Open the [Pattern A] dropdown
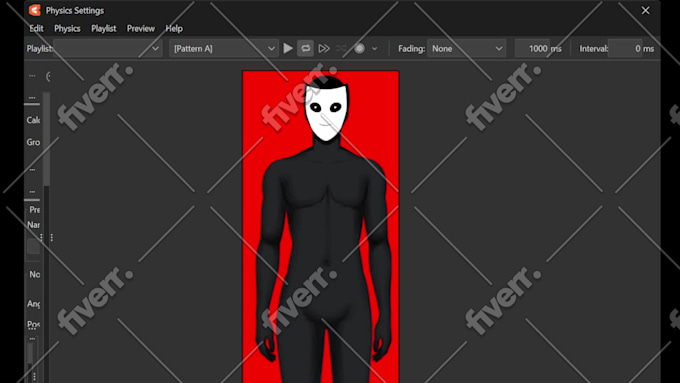 point(224,49)
